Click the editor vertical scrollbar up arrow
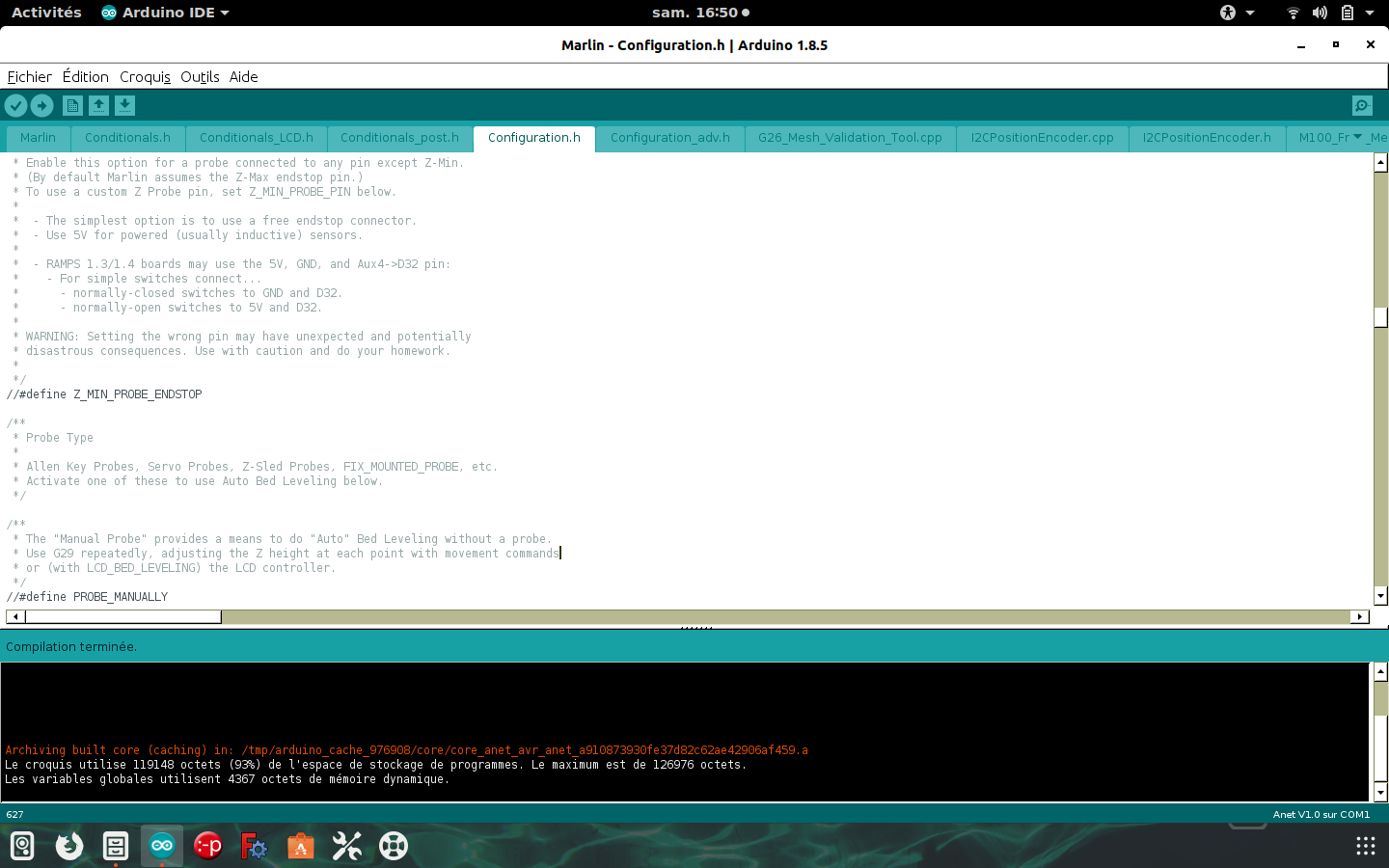The height and width of the screenshot is (868, 1389). 1380,163
